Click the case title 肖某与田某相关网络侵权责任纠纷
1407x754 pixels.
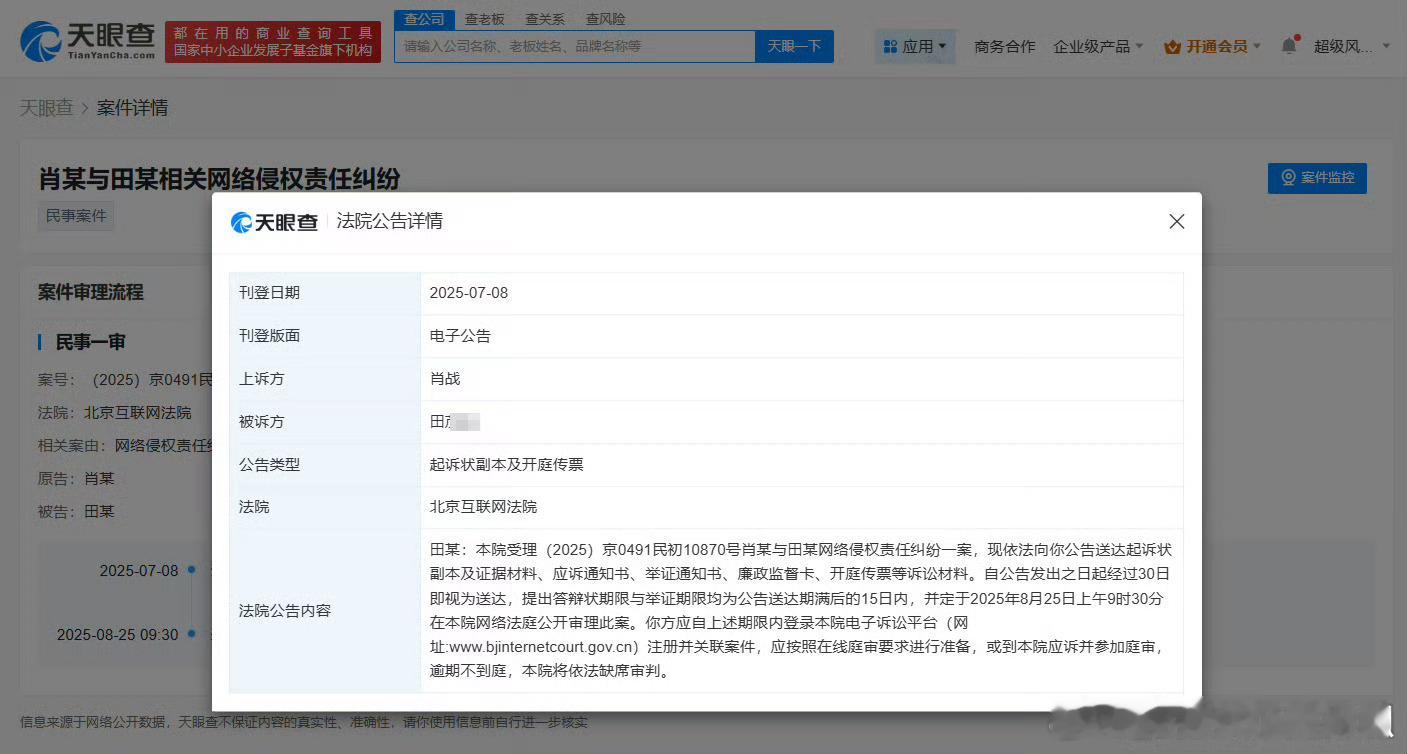pyautogui.click(x=219, y=179)
